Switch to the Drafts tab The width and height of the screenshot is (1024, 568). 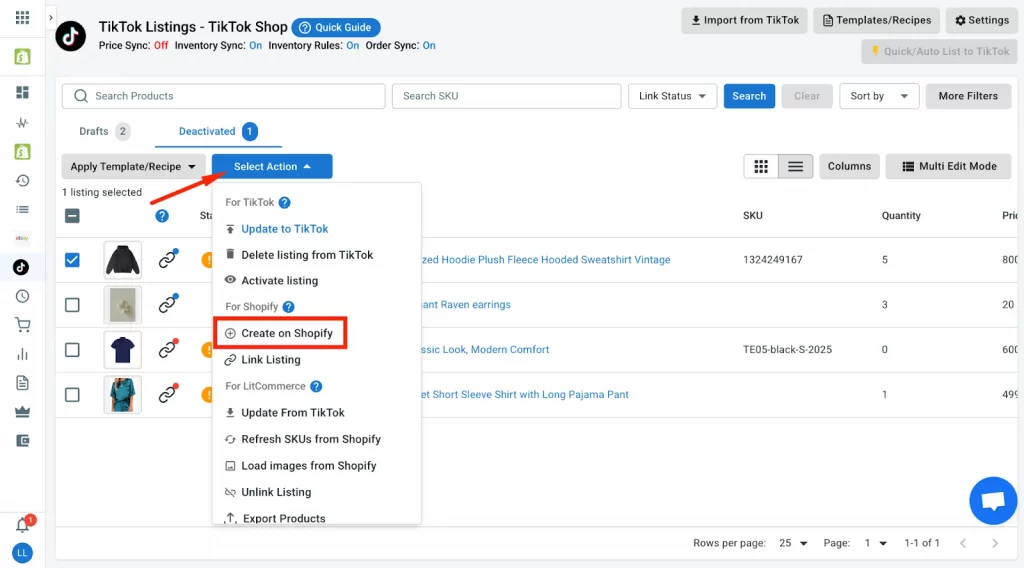click(104, 131)
